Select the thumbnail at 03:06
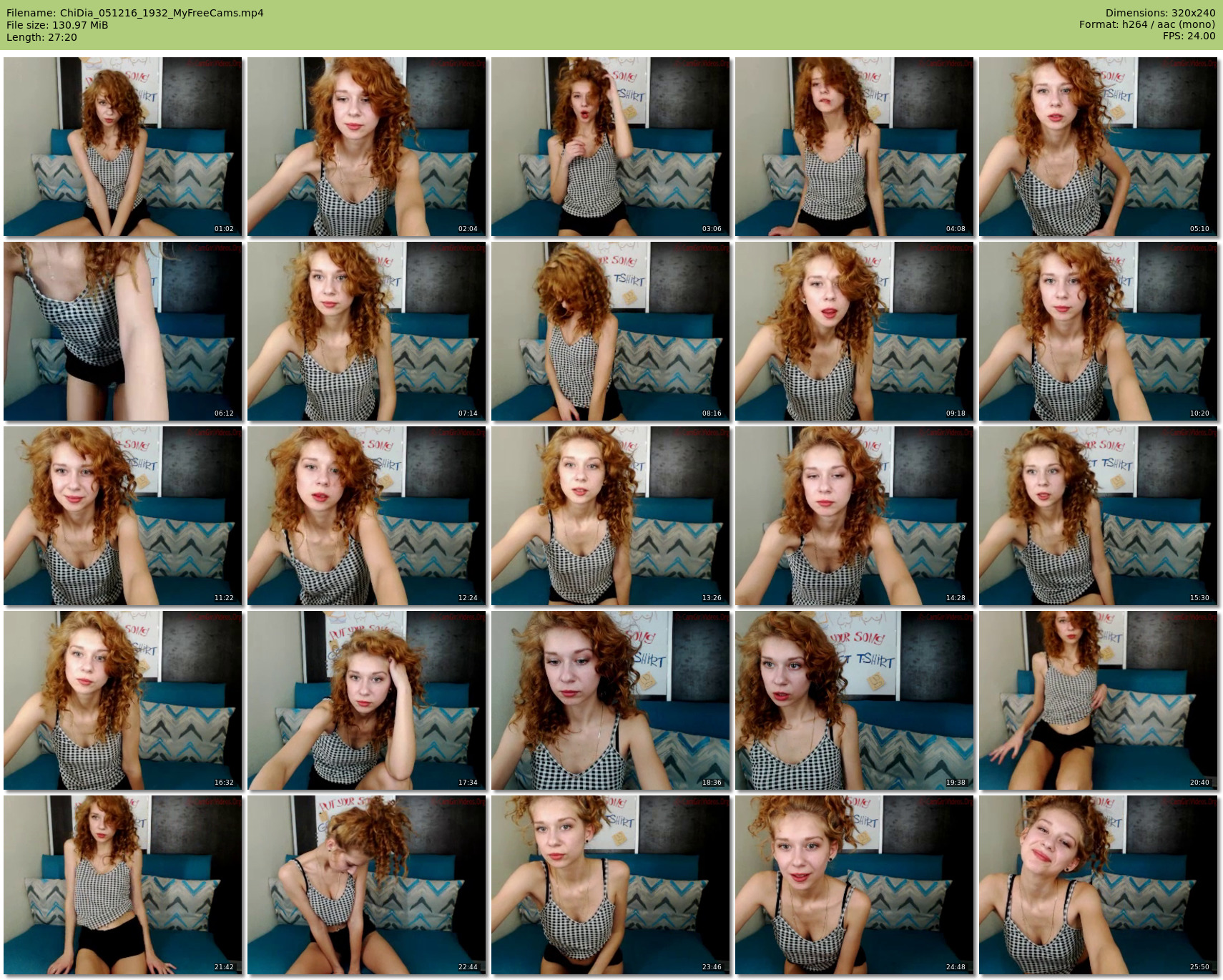Viewport: 1223px width, 980px height. click(x=611, y=147)
